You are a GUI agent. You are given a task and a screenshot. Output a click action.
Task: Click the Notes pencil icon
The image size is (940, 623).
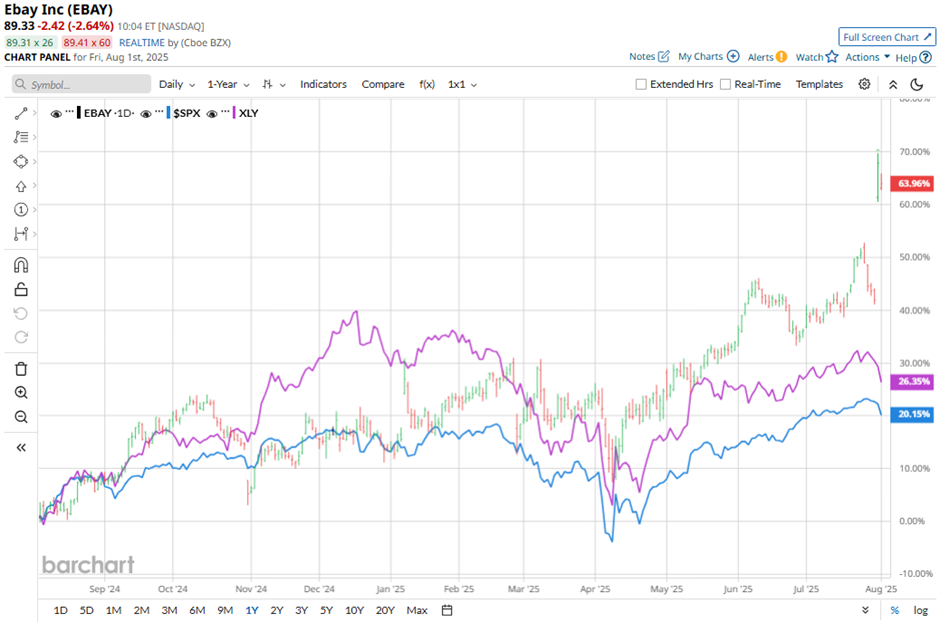[664, 56]
